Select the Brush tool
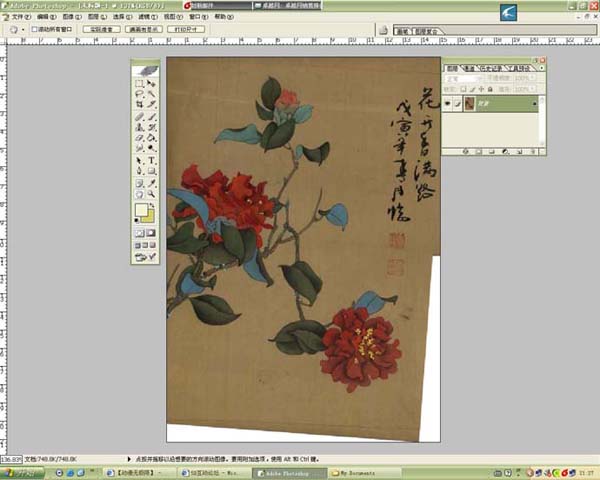The width and height of the screenshot is (600, 480). point(151,117)
